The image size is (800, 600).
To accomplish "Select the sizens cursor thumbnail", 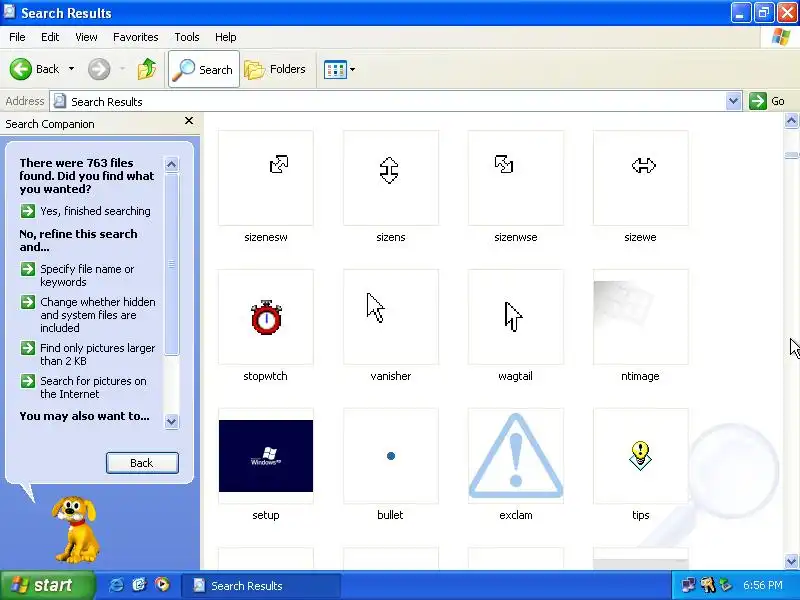I will click(391, 178).
